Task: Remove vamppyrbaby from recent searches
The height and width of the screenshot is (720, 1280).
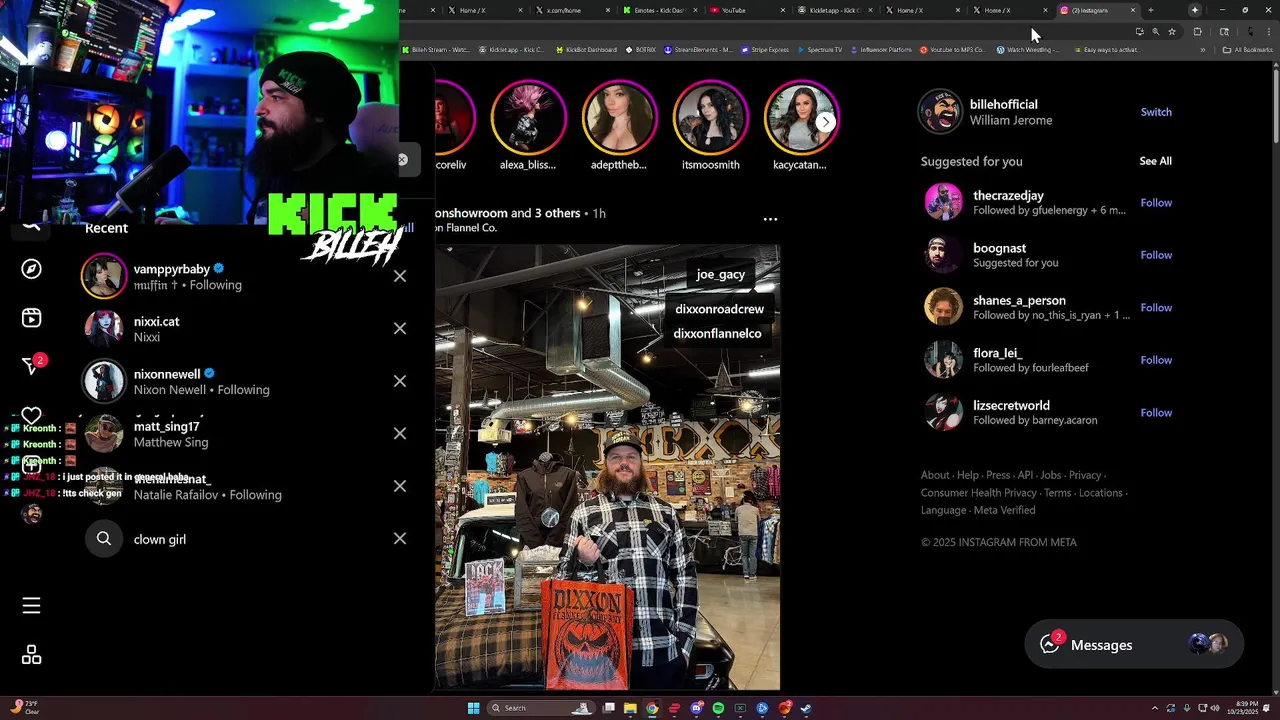Action: tap(400, 276)
